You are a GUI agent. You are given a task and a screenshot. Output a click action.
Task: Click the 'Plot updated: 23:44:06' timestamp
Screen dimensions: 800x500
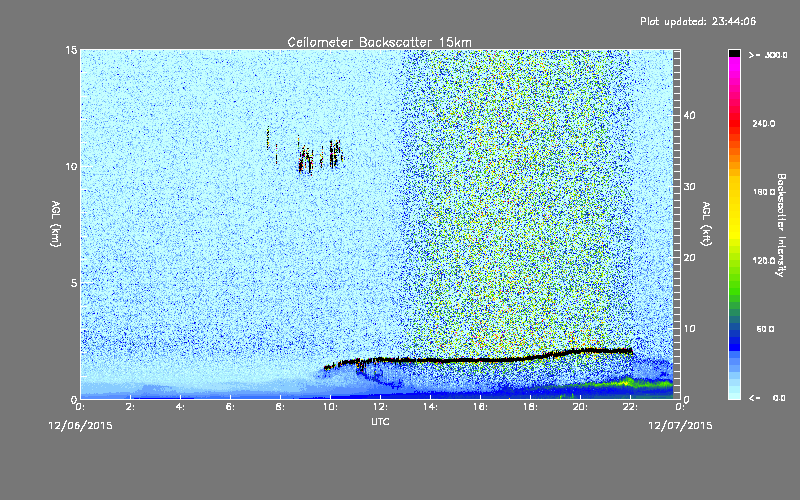click(698, 21)
